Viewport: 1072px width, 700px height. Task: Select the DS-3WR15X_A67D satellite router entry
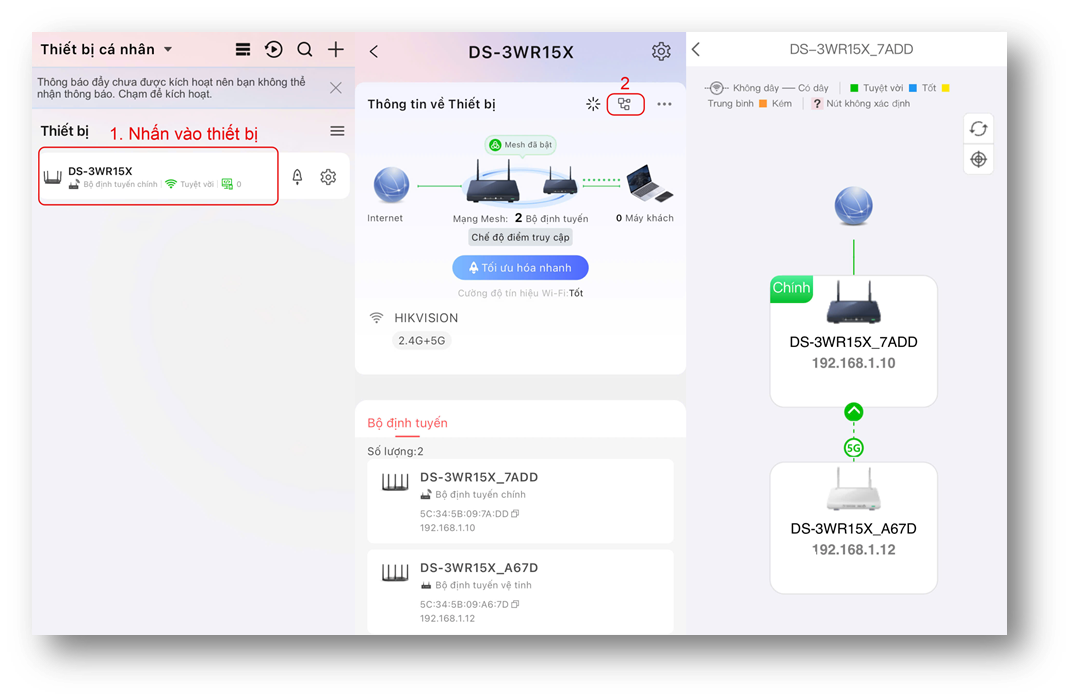point(520,591)
